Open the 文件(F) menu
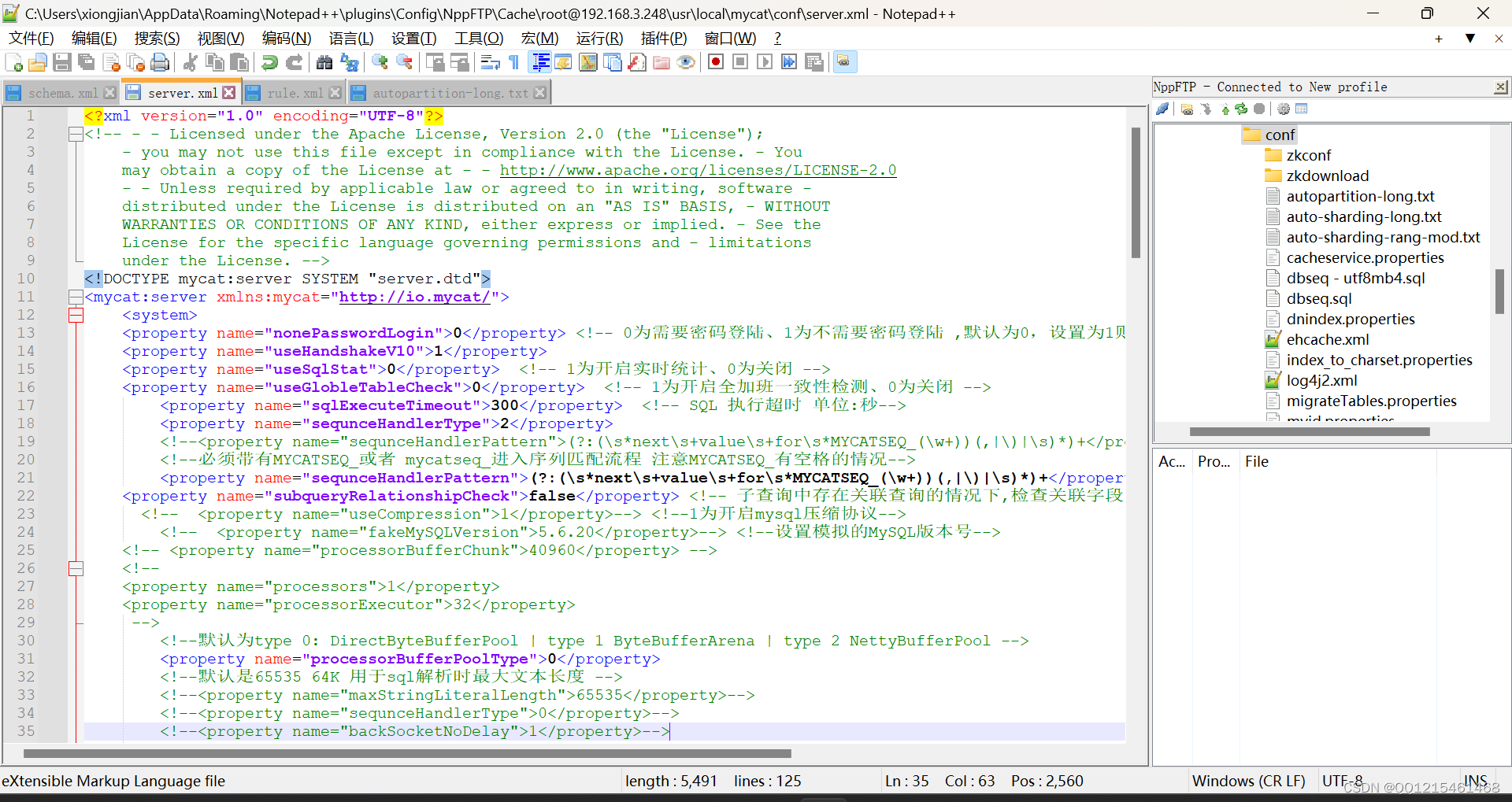Viewport: 1512px width, 802px height. [x=31, y=39]
